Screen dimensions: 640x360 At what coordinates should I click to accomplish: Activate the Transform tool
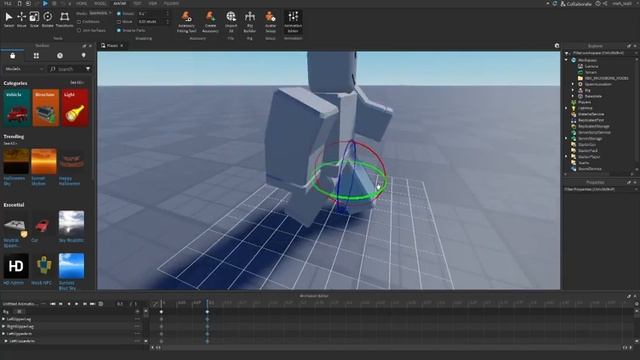coord(64,19)
